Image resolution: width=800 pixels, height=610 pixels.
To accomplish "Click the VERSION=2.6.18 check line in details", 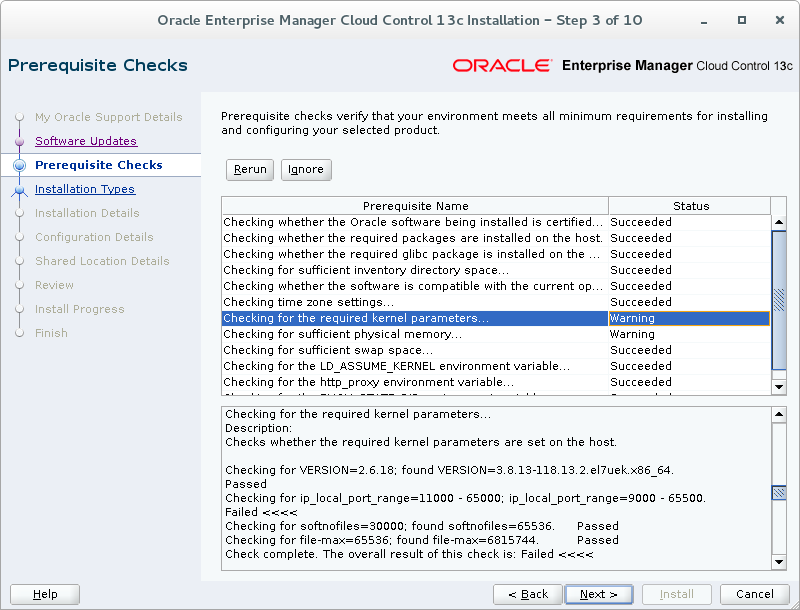I will (x=449, y=470).
